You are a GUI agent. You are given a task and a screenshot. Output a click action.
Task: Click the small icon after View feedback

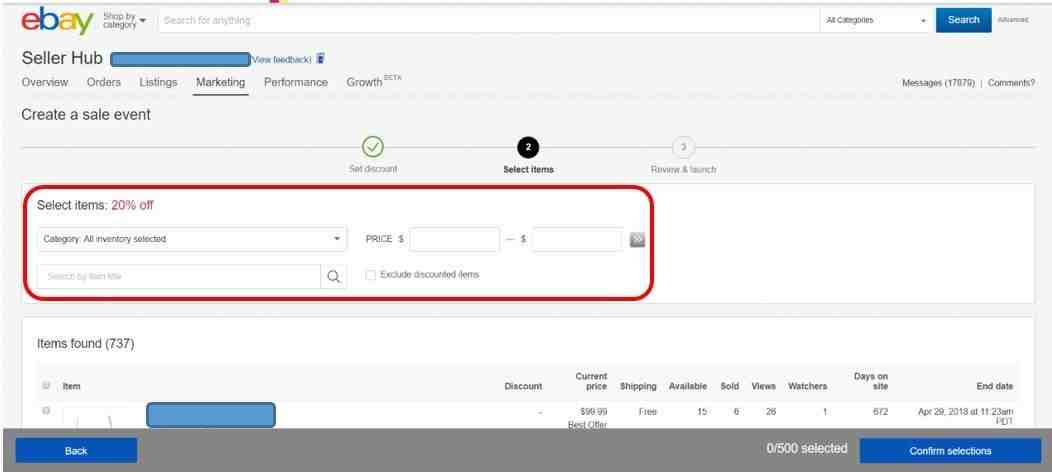(x=320, y=59)
